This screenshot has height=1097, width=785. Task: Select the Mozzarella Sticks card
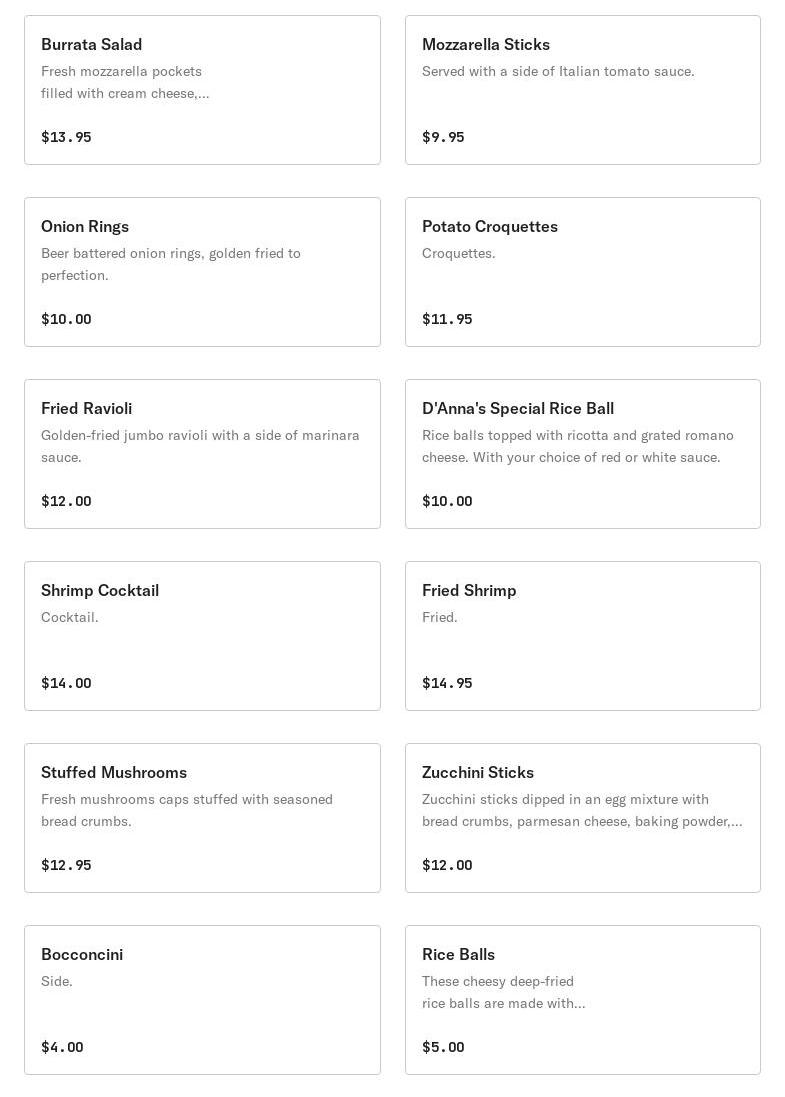click(x=582, y=90)
